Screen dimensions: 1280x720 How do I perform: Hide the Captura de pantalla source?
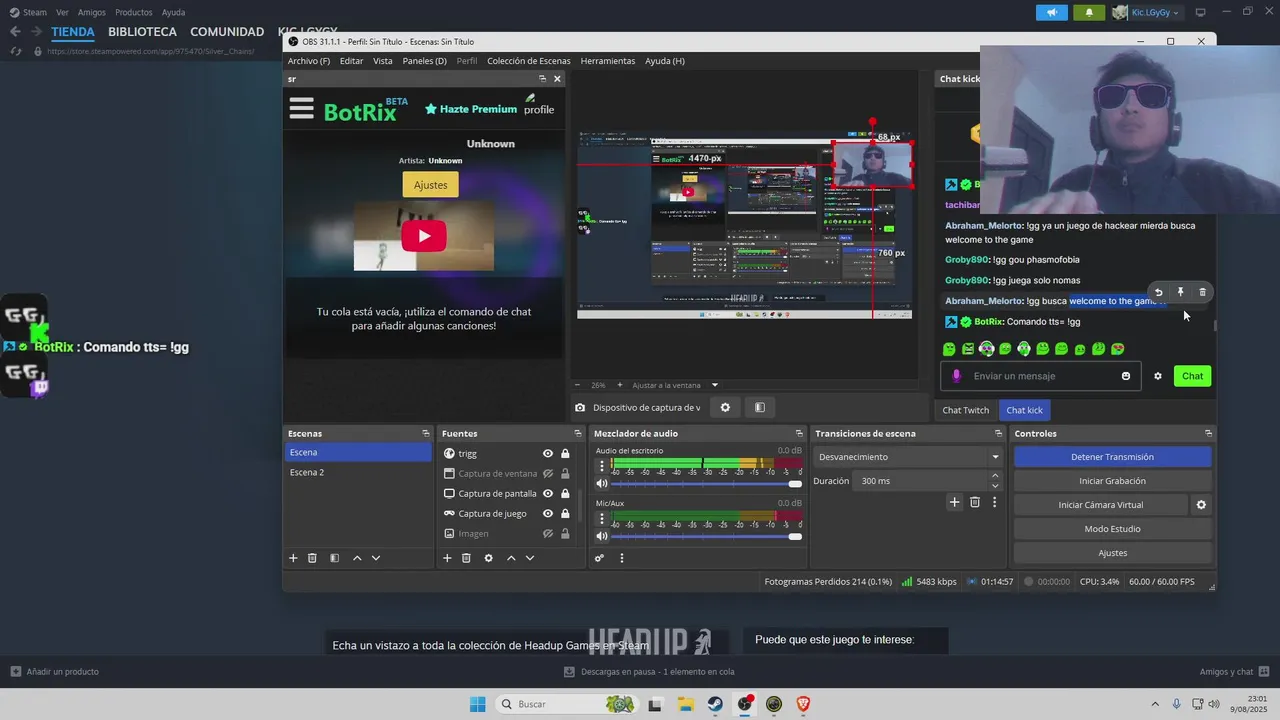click(548, 494)
